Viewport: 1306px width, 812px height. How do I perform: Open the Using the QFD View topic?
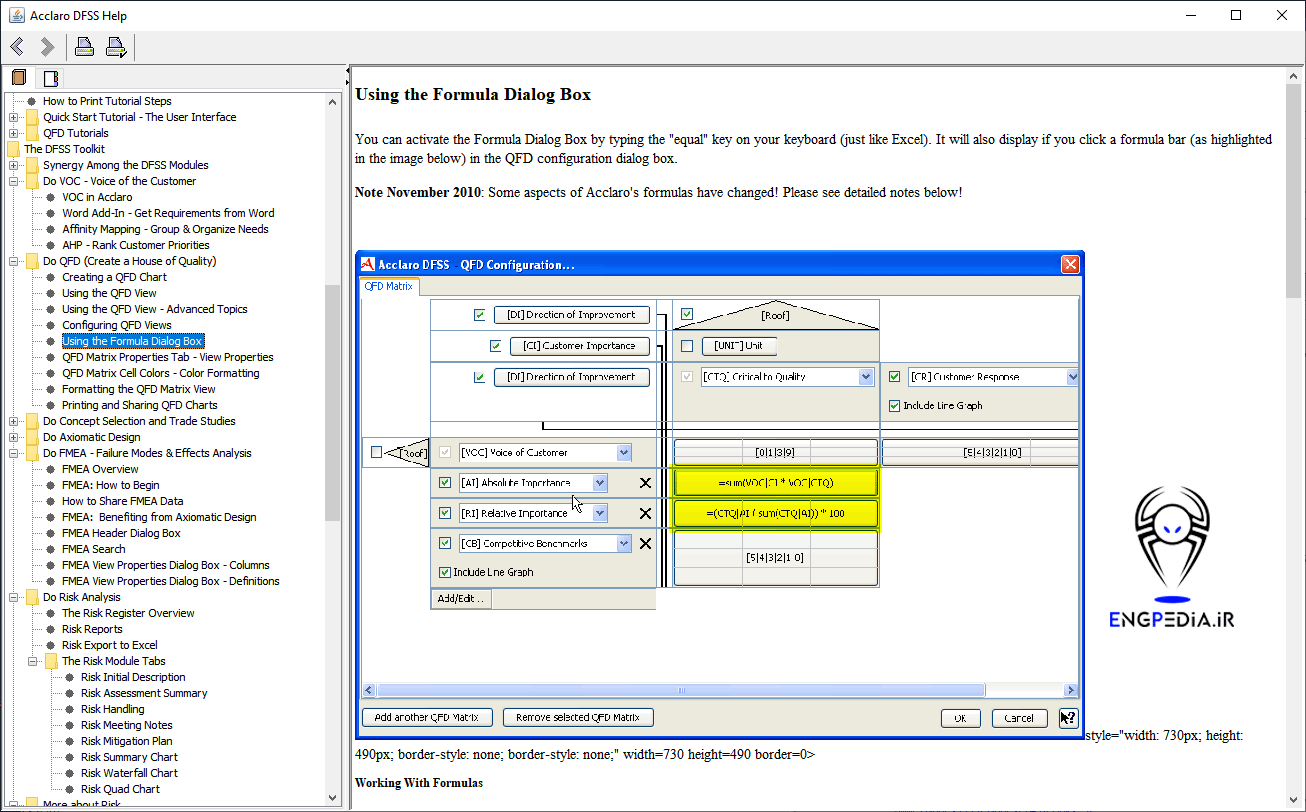point(109,293)
